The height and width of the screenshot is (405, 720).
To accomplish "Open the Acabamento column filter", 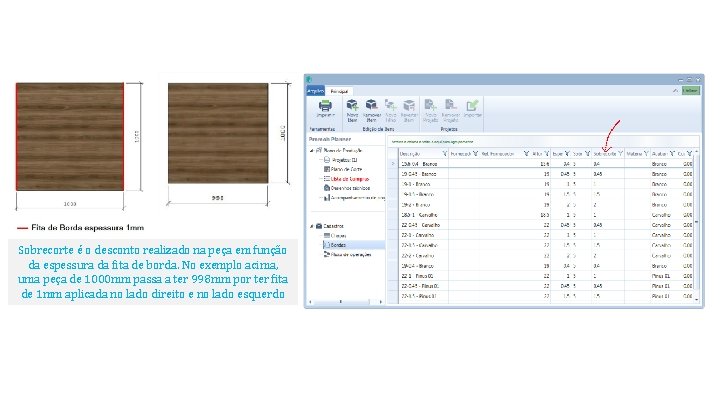I will [x=672, y=153].
